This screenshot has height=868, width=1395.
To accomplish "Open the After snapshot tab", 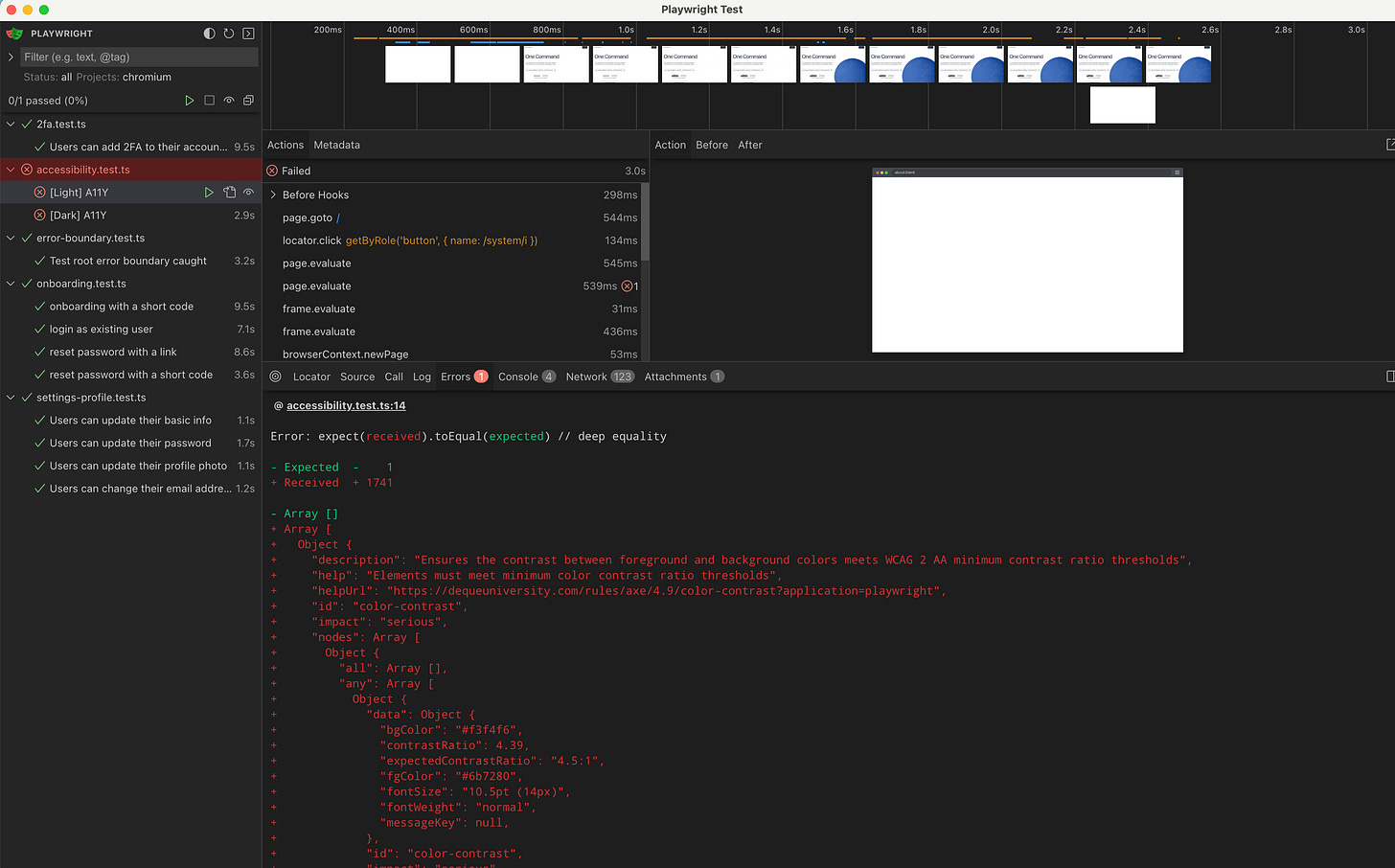I will (x=750, y=145).
